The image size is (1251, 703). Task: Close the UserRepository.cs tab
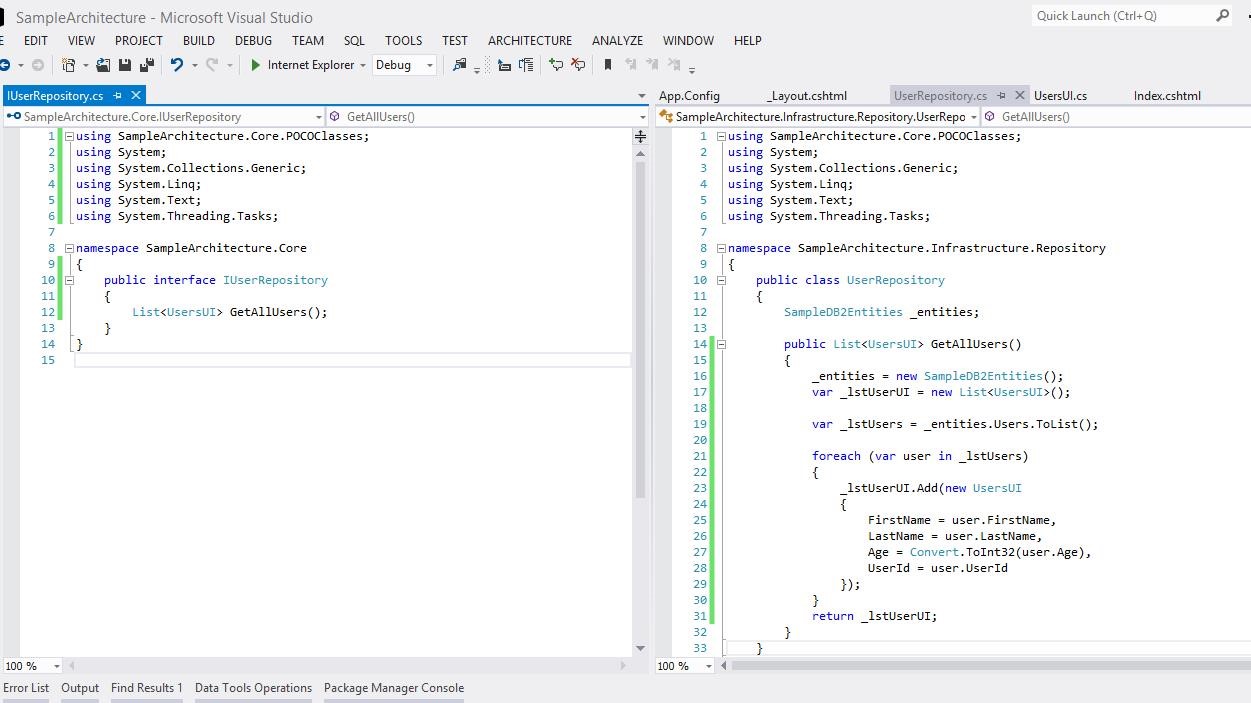[x=1020, y=95]
